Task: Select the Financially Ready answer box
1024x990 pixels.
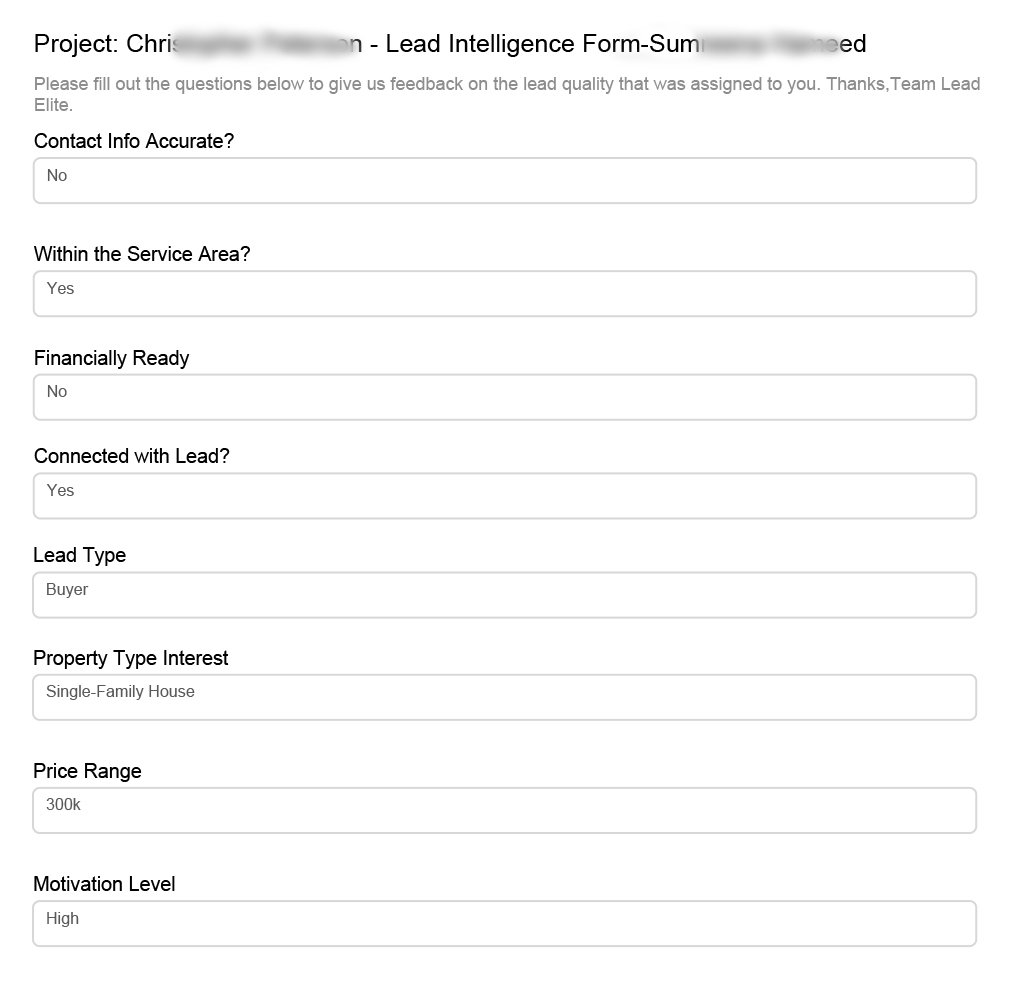Action: pos(504,397)
